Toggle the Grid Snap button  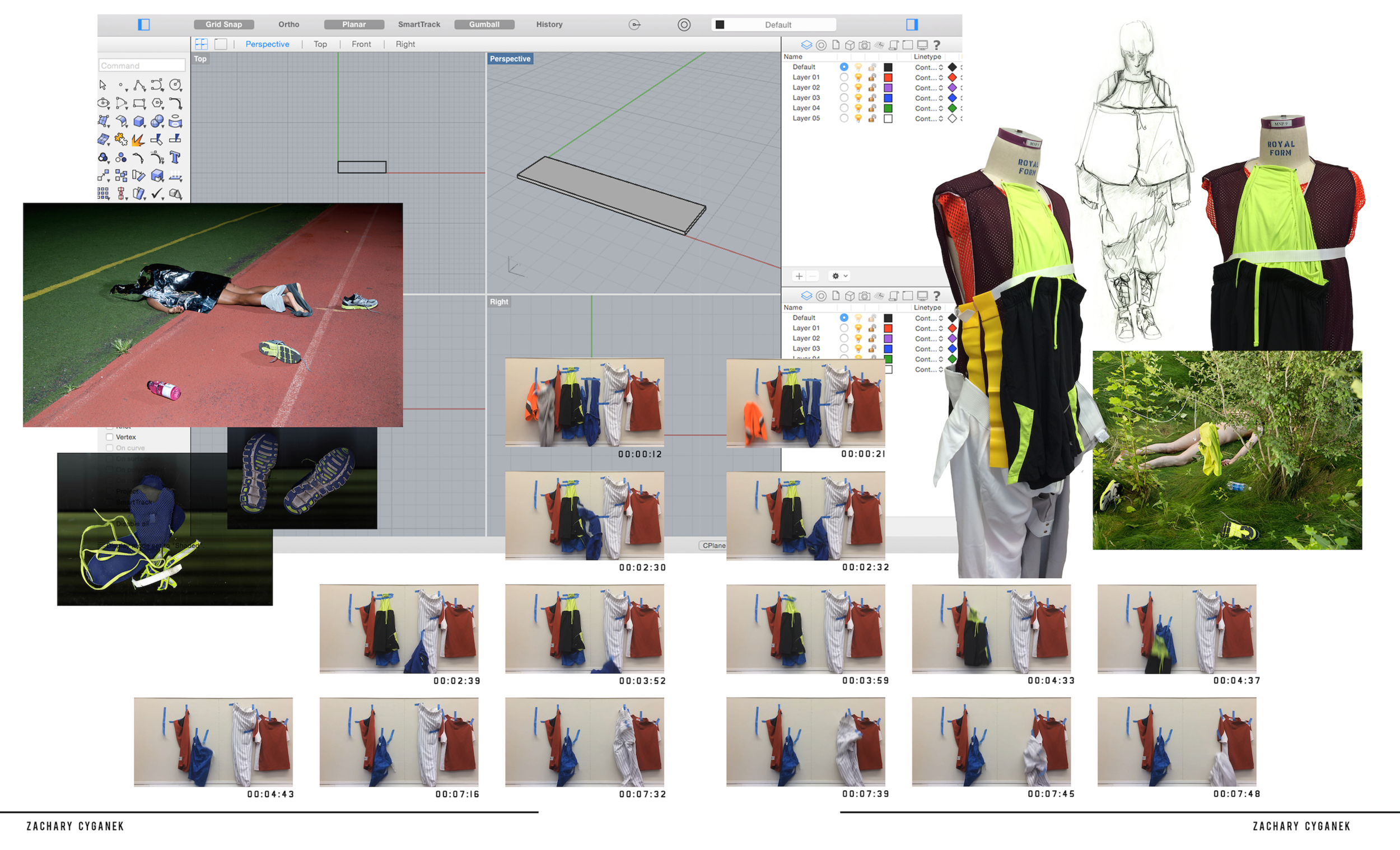point(224,25)
